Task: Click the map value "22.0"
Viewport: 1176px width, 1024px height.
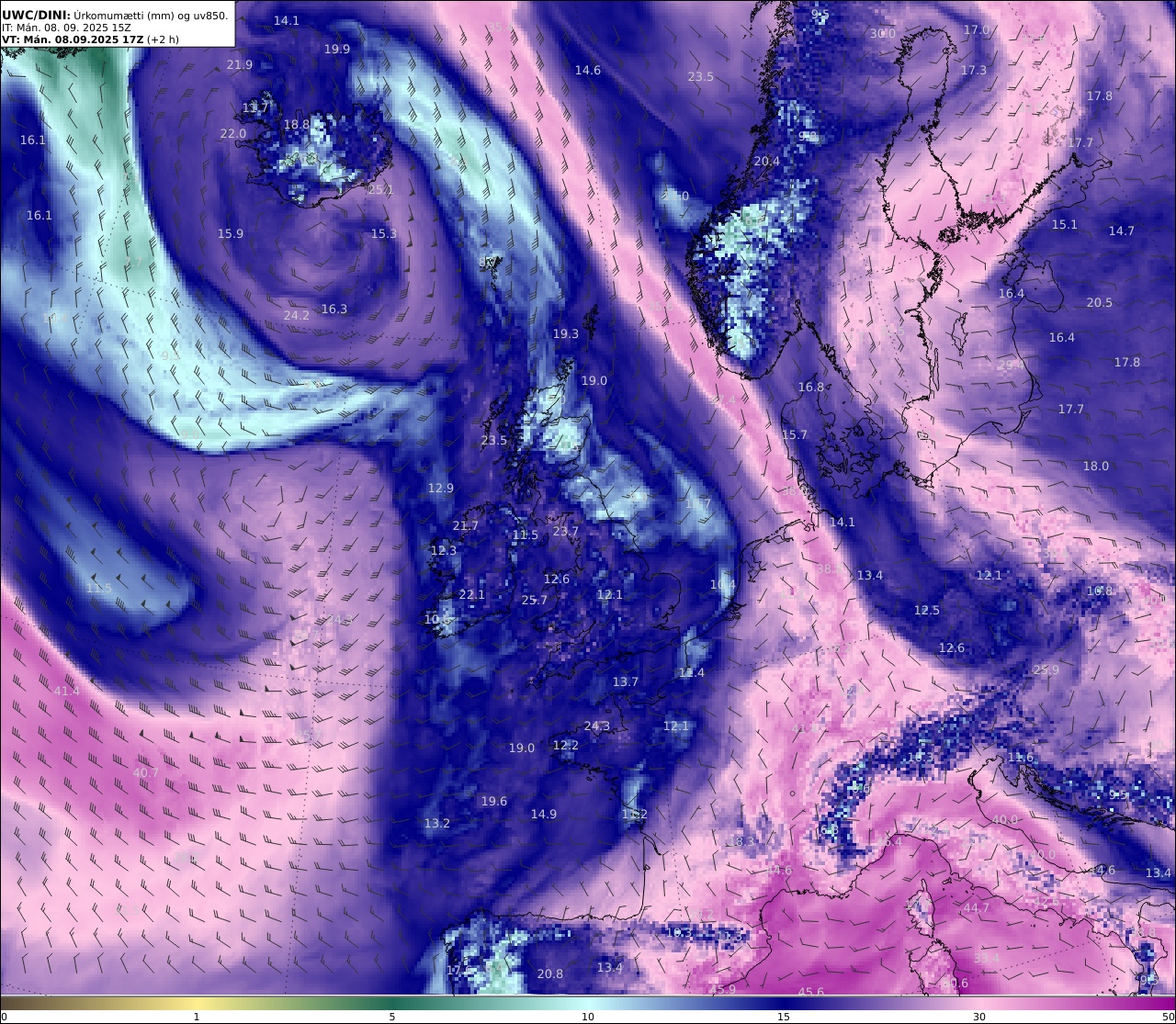Action: 233,134
